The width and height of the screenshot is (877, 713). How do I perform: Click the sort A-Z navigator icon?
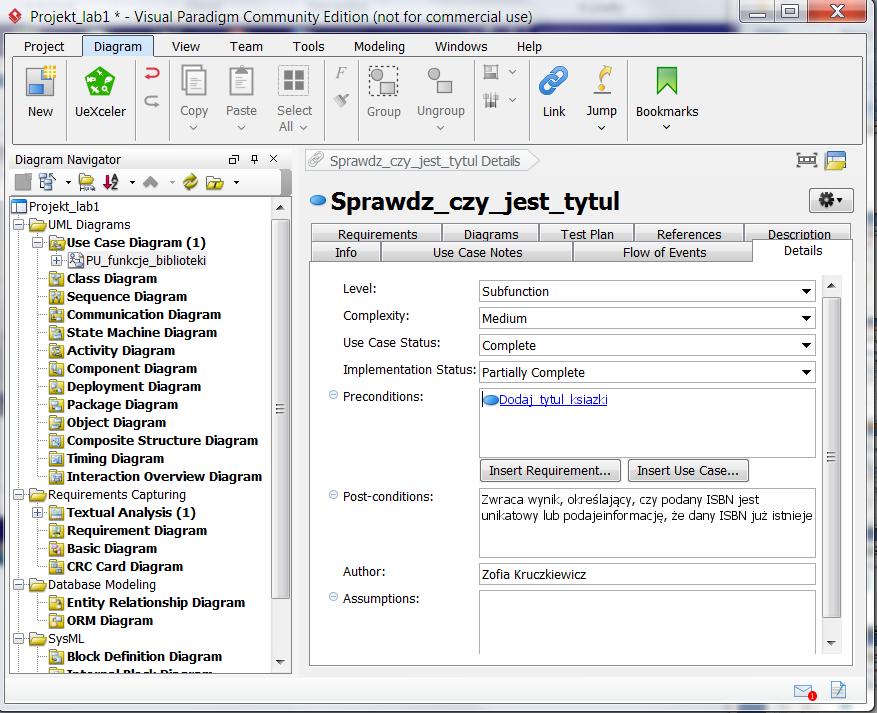[x=111, y=182]
